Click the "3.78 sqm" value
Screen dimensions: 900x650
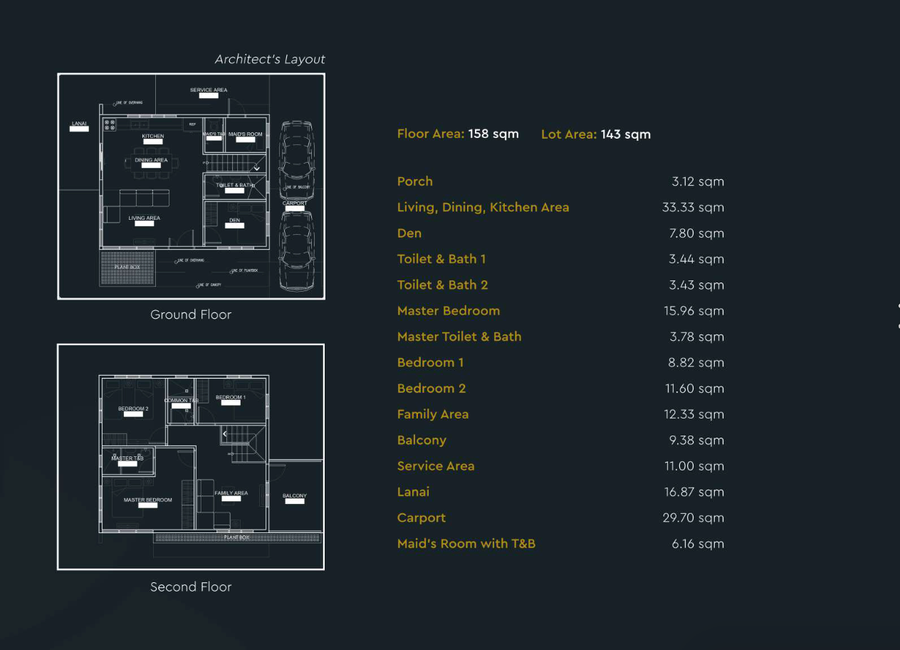tap(697, 336)
